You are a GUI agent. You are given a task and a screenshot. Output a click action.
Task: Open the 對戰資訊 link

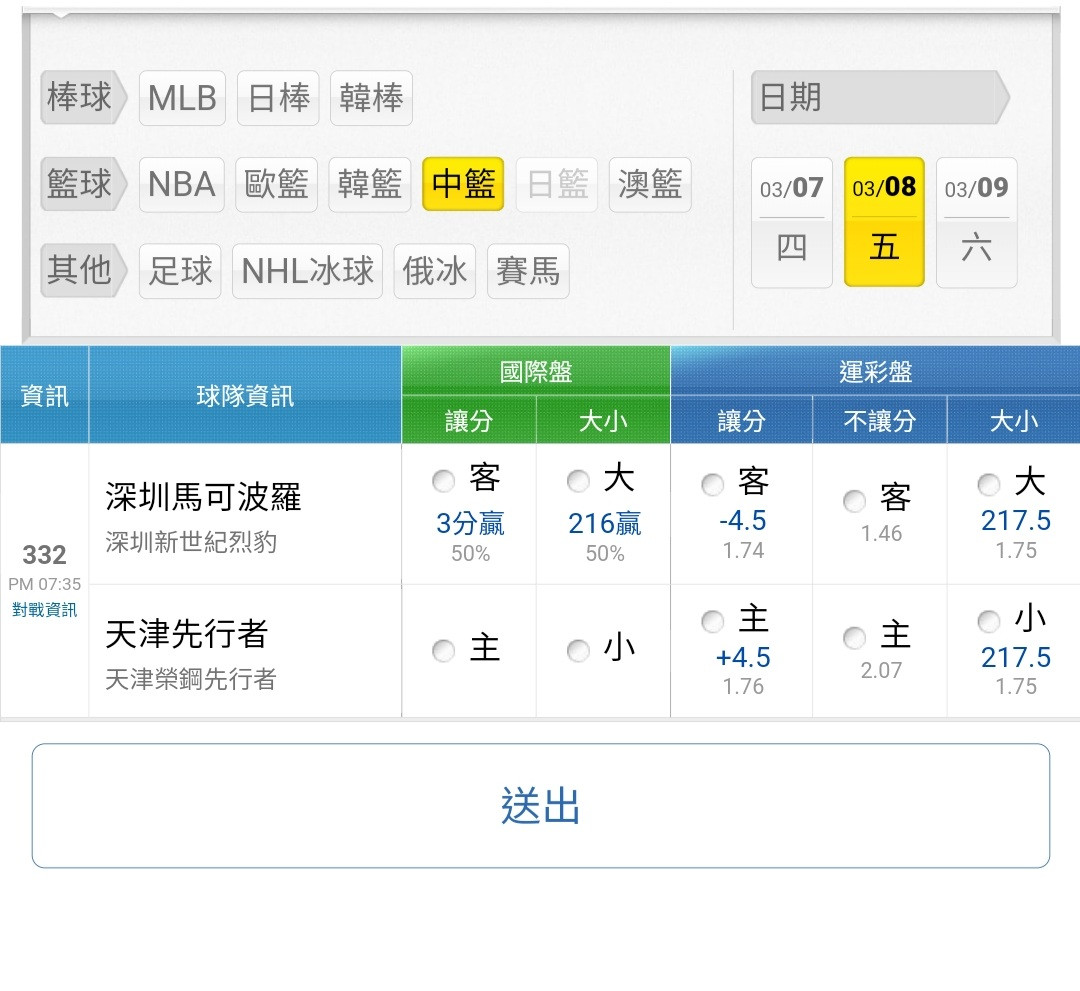44,610
